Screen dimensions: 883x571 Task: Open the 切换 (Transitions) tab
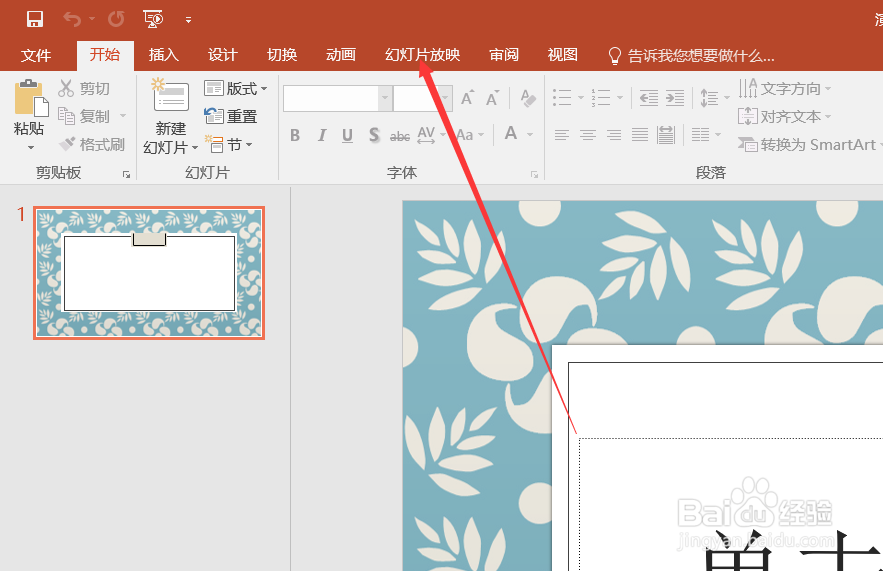[282, 55]
